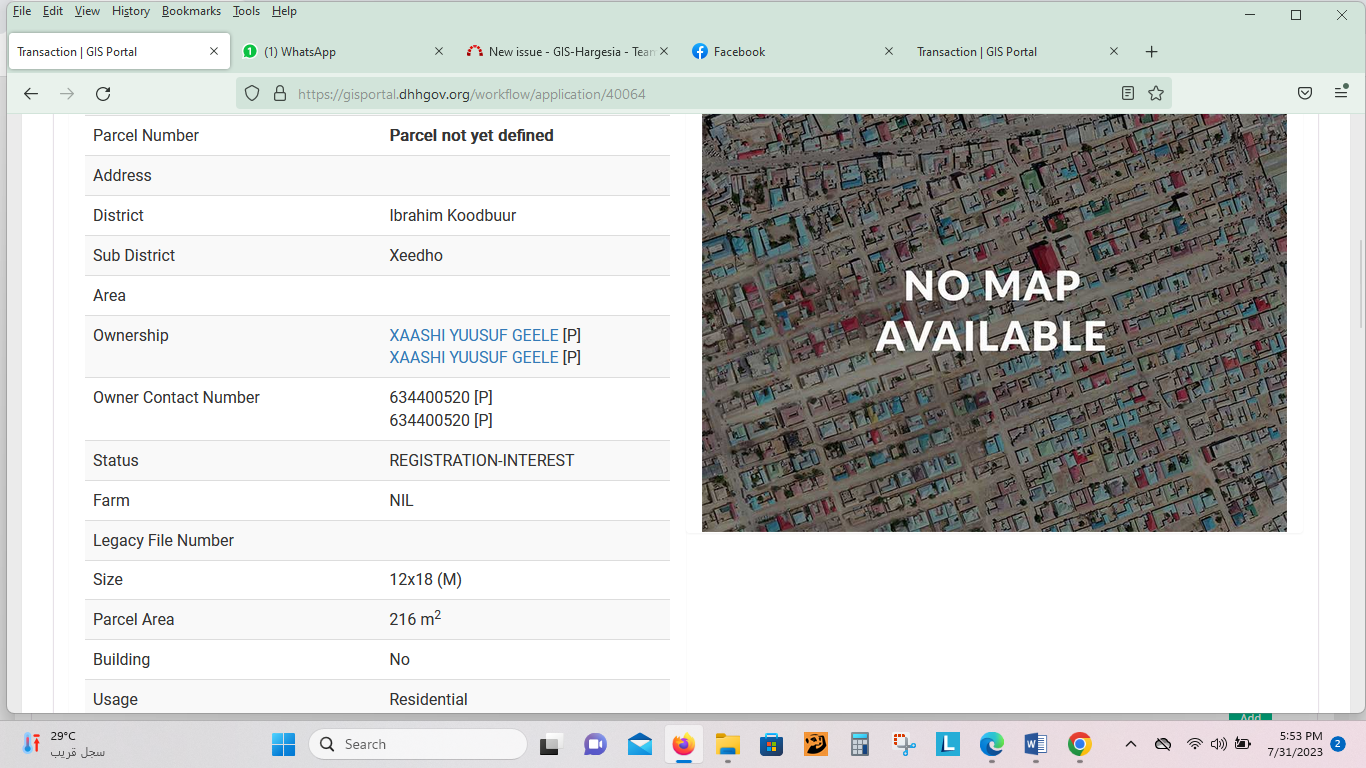Screen dimensions: 1366x768
Task: Switch to the last Transaction GIS Portal tab
Action: tap(1017, 52)
